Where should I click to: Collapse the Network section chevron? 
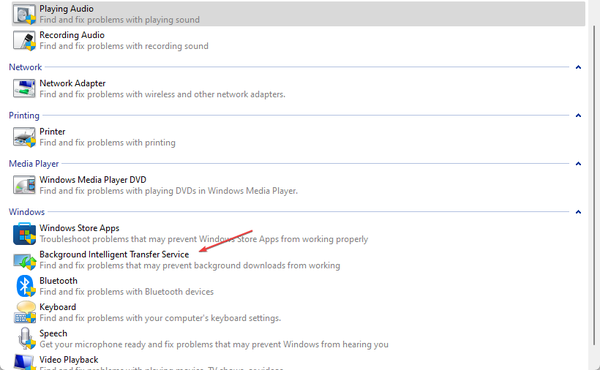pos(578,67)
